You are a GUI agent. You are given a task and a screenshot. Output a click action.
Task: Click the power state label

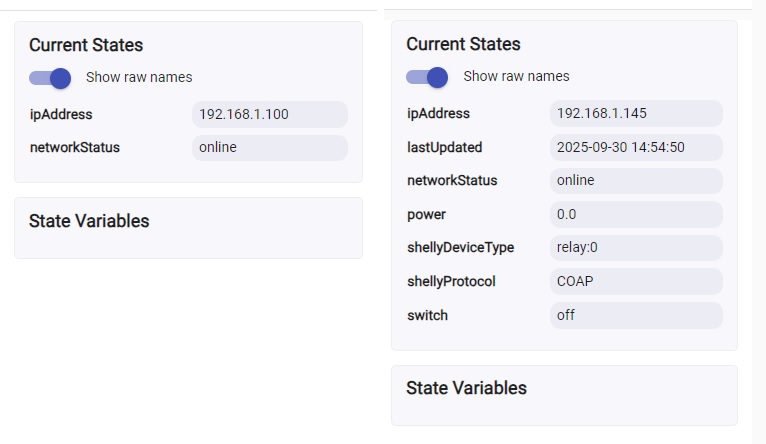click(426, 214)
